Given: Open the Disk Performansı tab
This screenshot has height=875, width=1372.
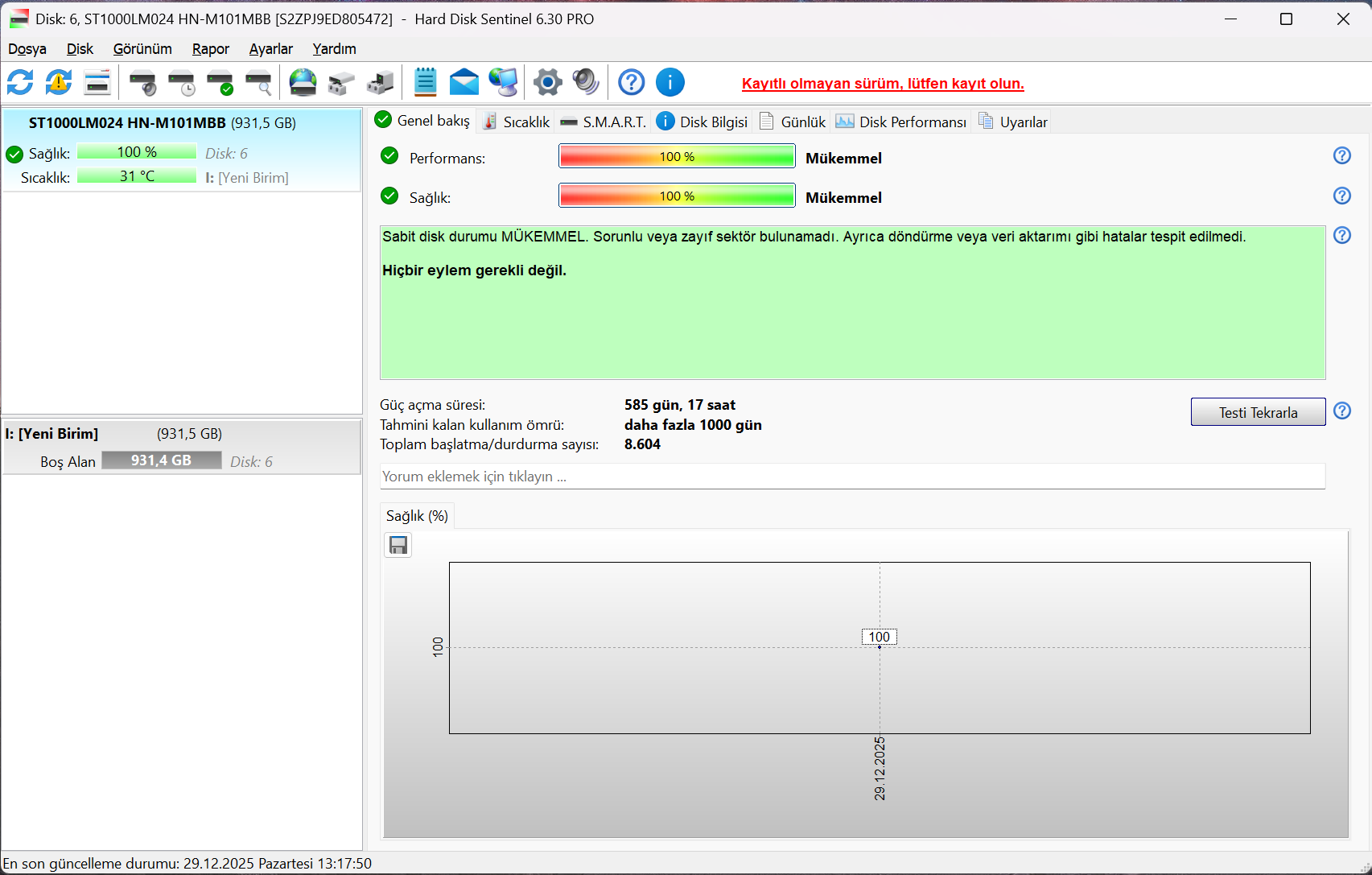Looking at the screenshot, I should tap(901, 122).
